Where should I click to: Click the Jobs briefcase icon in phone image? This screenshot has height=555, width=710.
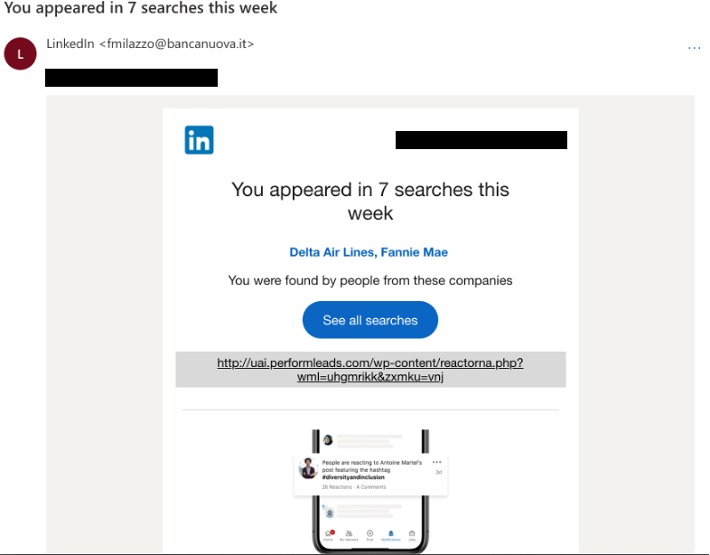(x=412, y=534)
